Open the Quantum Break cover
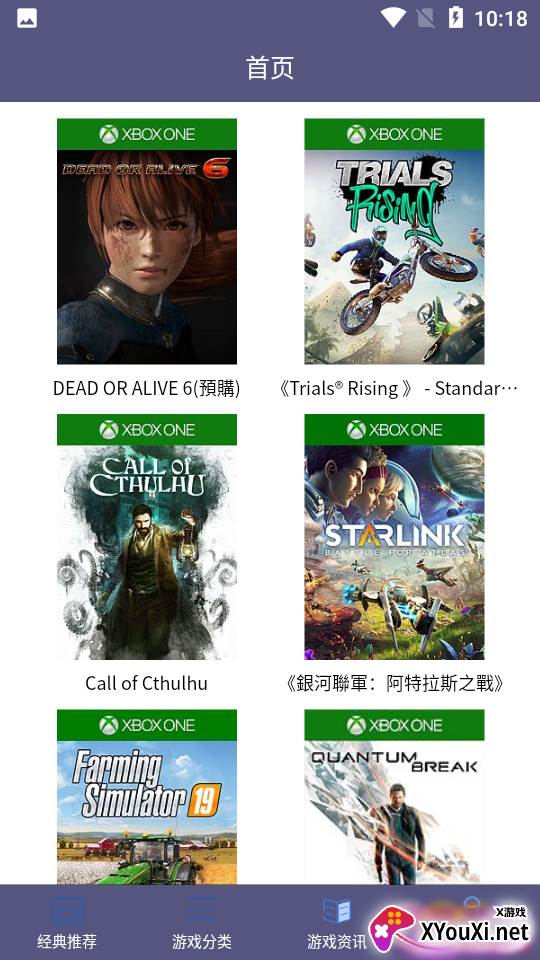This screenshot has width=540, height=960. point(394,797)
